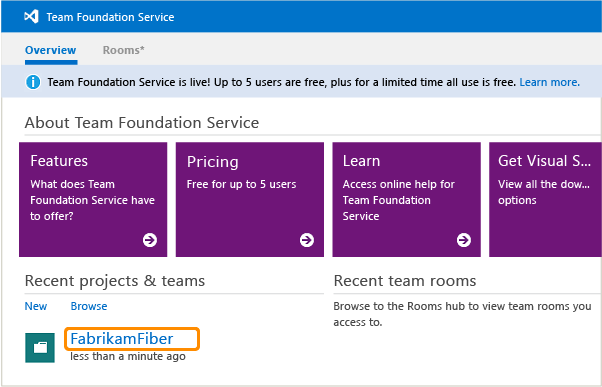This screenshot has width=602, height=387.
Task: Click the arrow icon on Pricing tile
Action: pyautogui.click(x=306, y=240)
